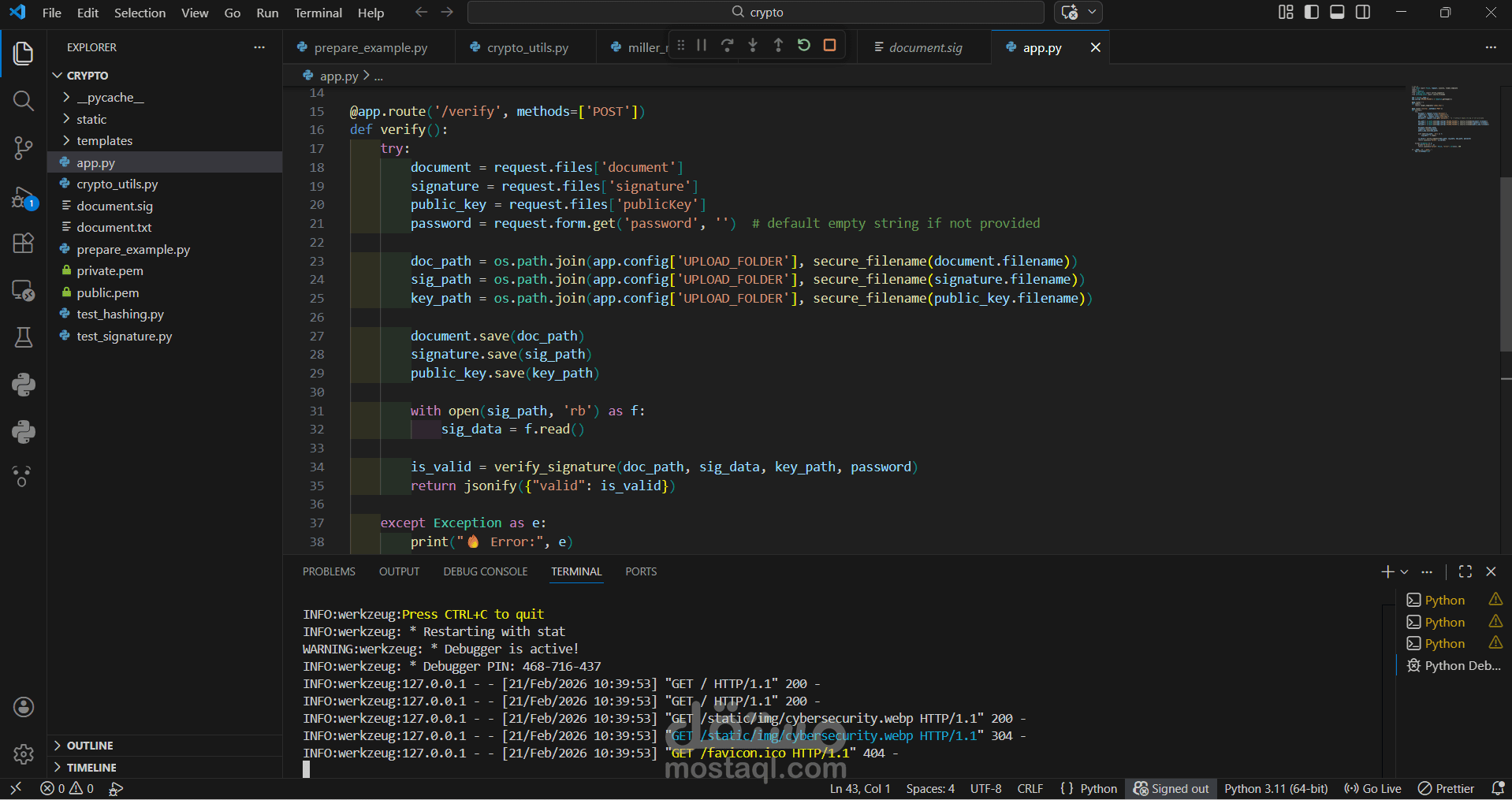Open the Terminal menu
Screen dimensions: 1512x800
[x=318, y=13]
